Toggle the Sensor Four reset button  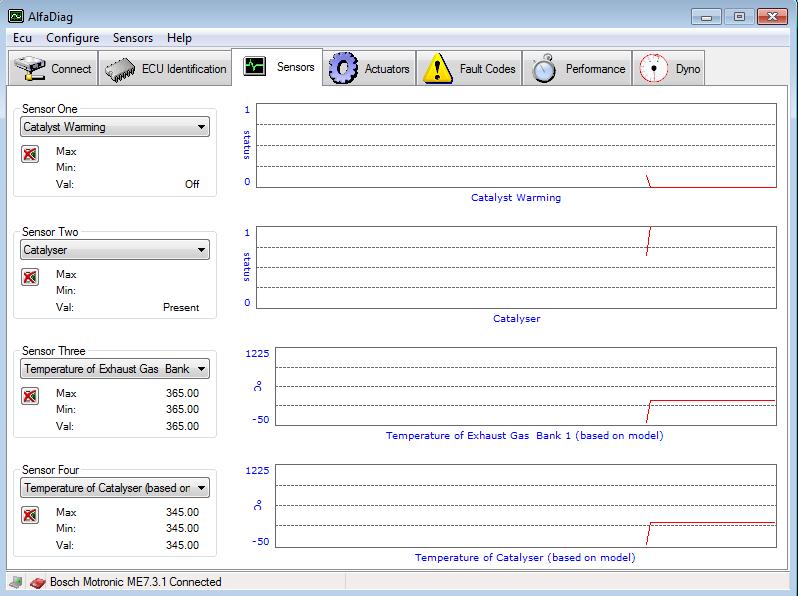point(30,515)
